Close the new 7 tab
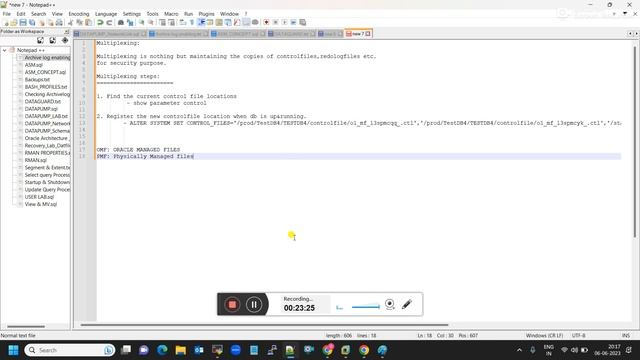Viewport: 640px width, 360px height. (368, 33)
